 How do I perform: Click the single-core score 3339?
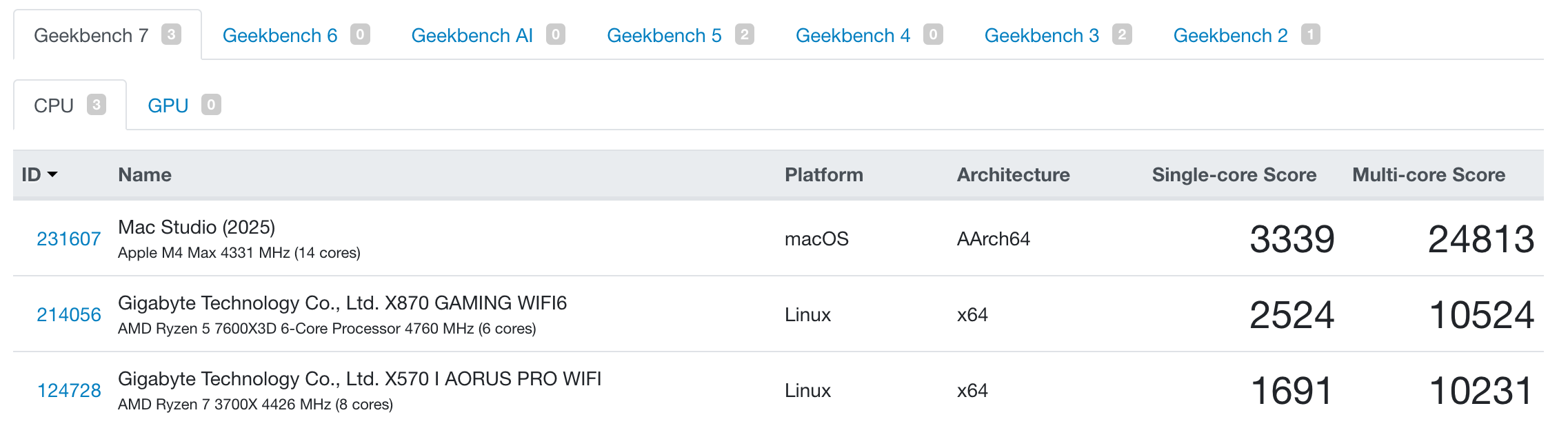pos(1292,239)
